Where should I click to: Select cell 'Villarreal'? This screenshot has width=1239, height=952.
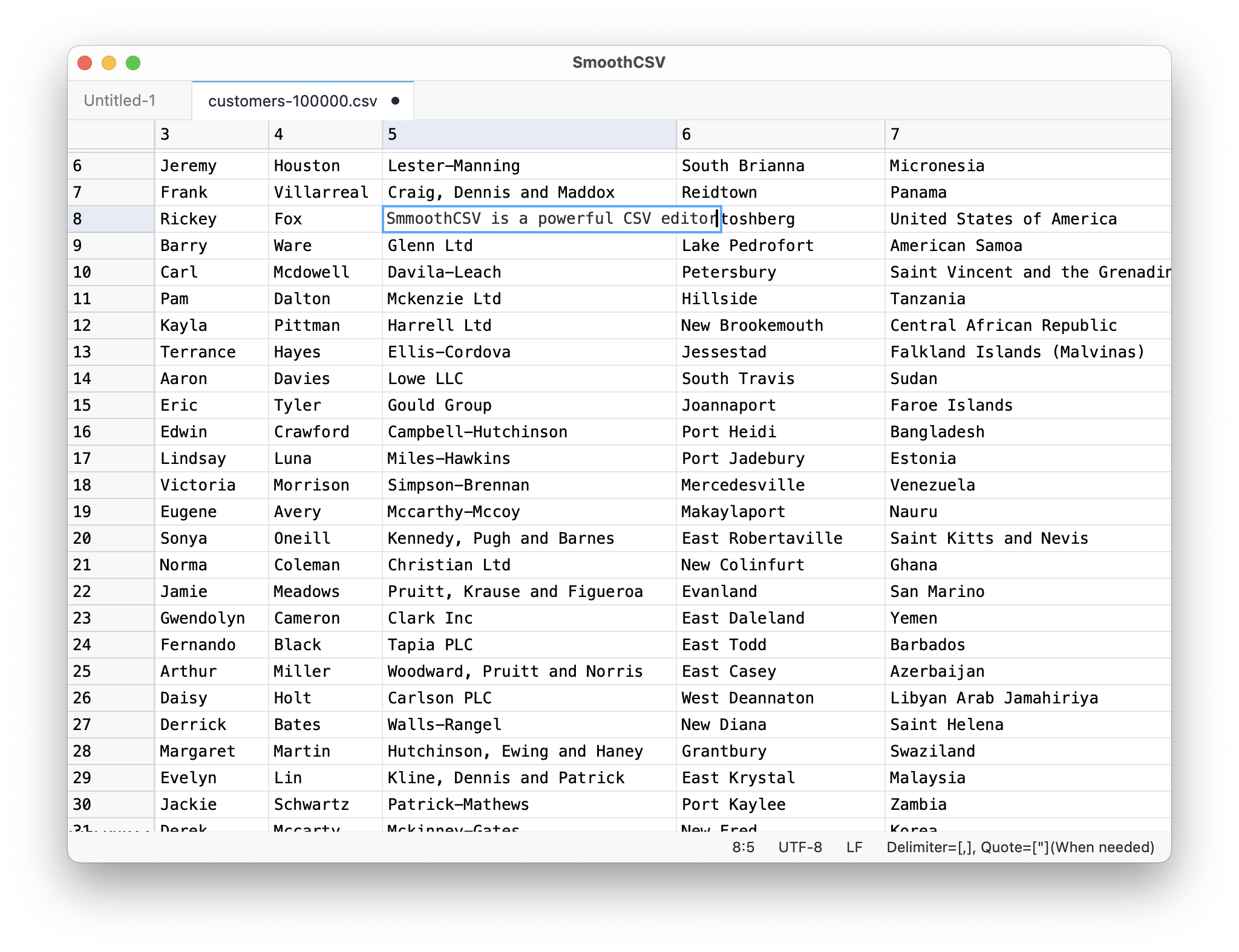pyautogui.click(x=325, y=192)
